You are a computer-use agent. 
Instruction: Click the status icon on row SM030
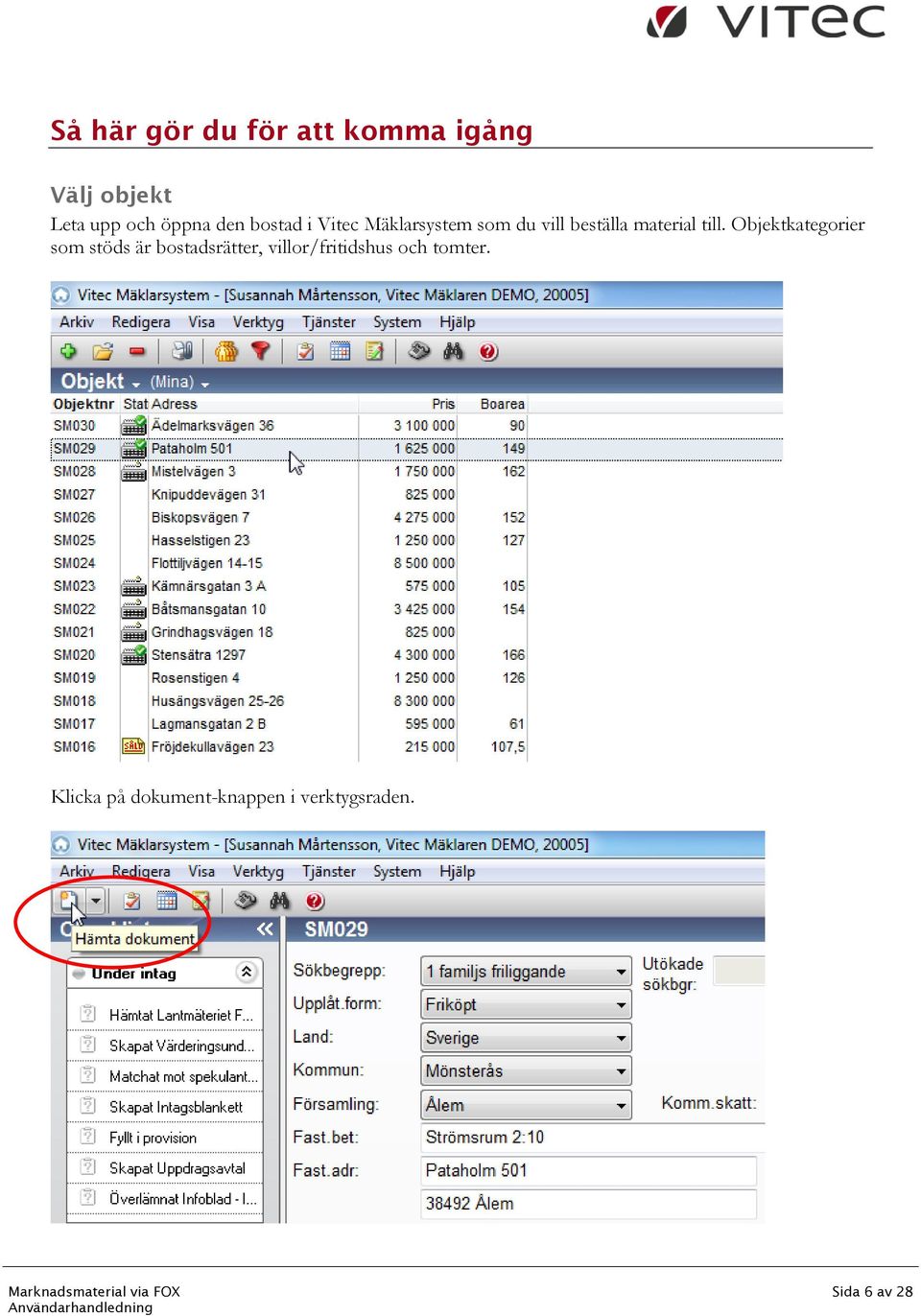pyautogui.click(x=133, y=425)
